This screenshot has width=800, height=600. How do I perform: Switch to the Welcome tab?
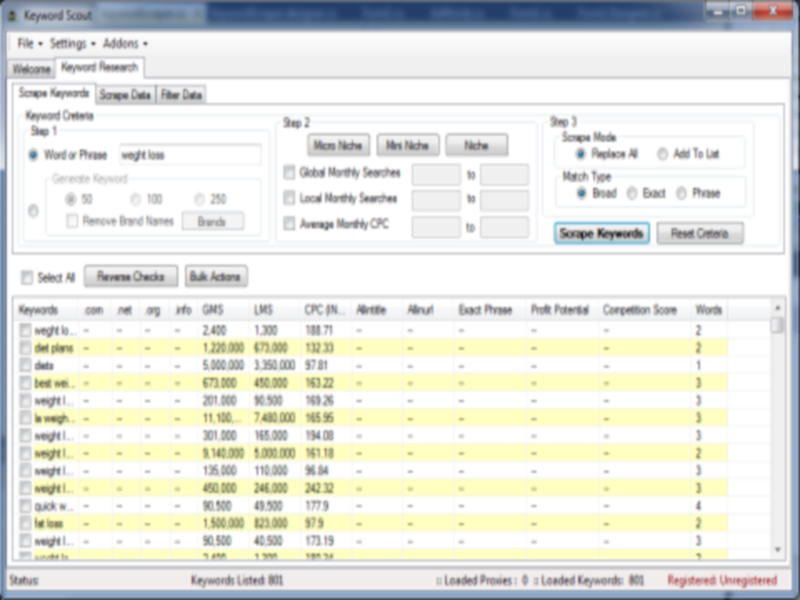tap(32, 69)
